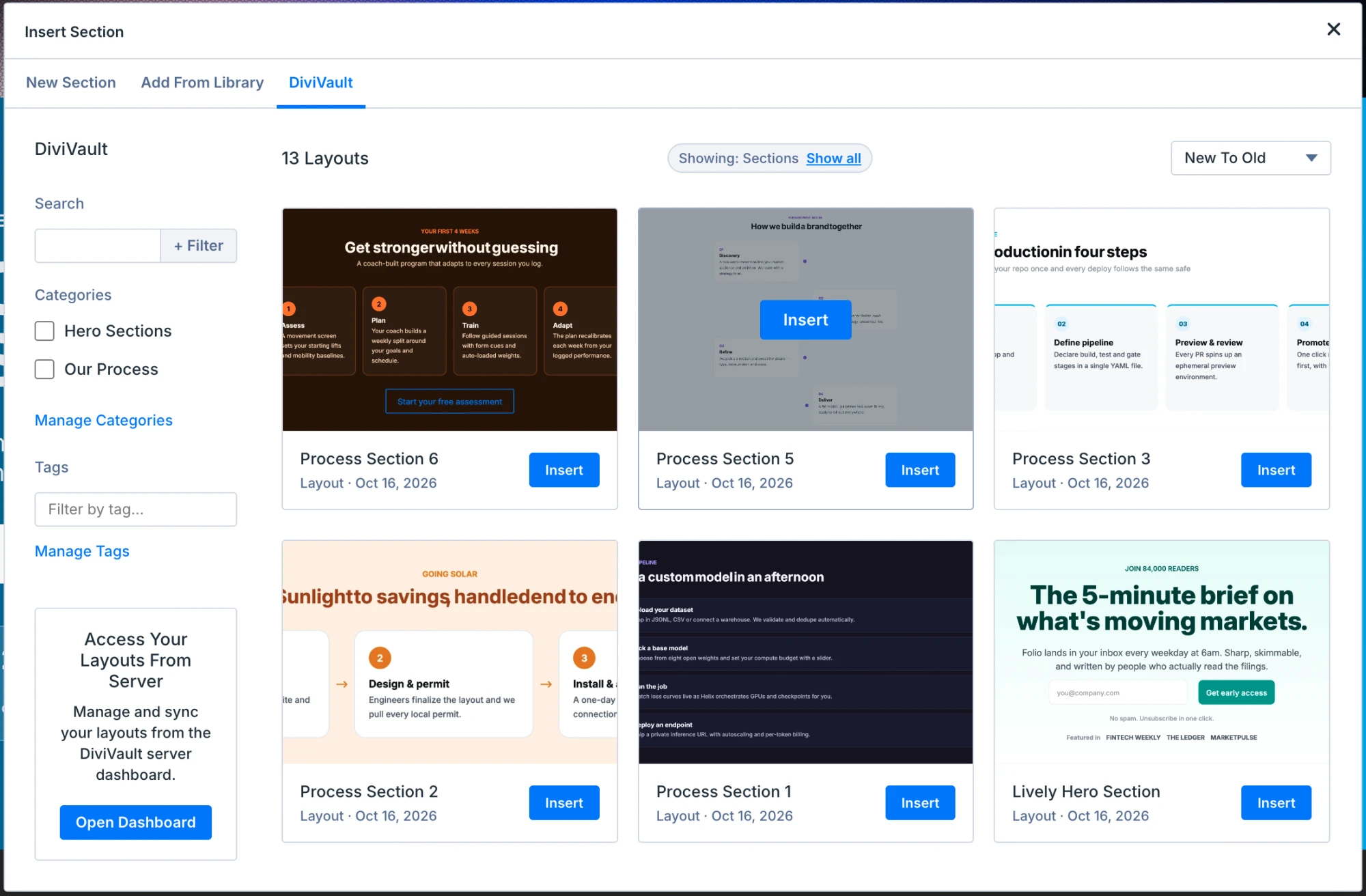Viewport: 1366px width, 896px height.
Task: Close the Insert Section dialog
Action: (x=1333, y=29)
